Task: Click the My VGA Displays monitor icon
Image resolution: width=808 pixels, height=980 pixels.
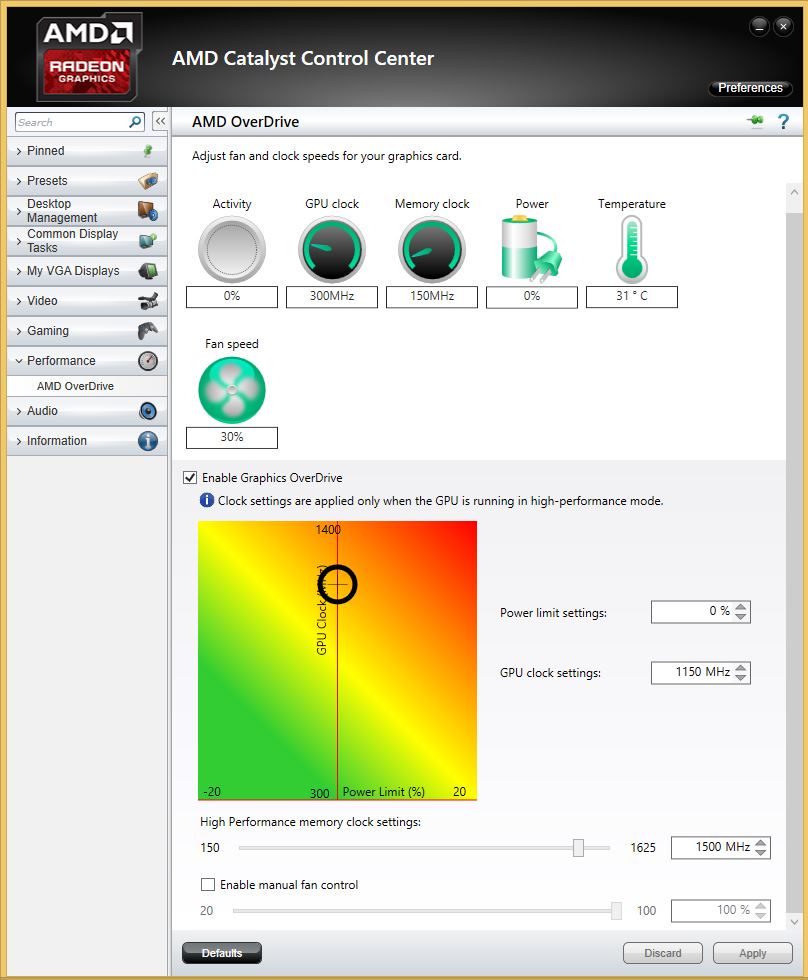Action: pyautogui.click(x=148, y=270)
